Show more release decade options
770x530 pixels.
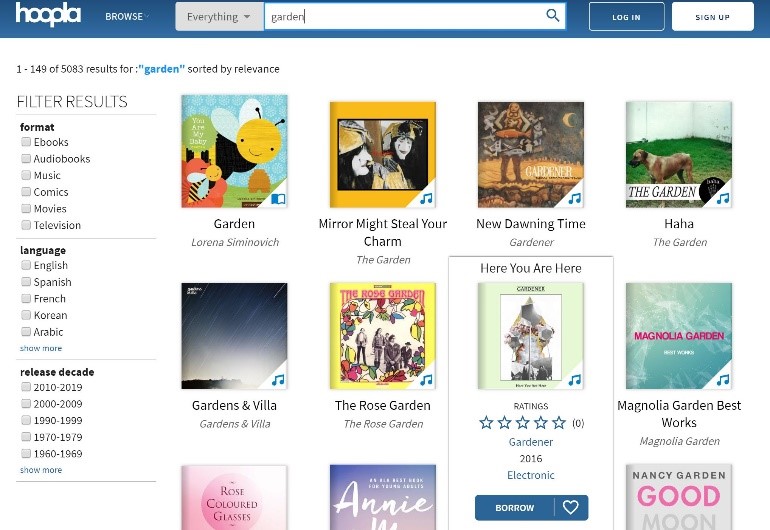pyautogui.click(x=41, y=470)
